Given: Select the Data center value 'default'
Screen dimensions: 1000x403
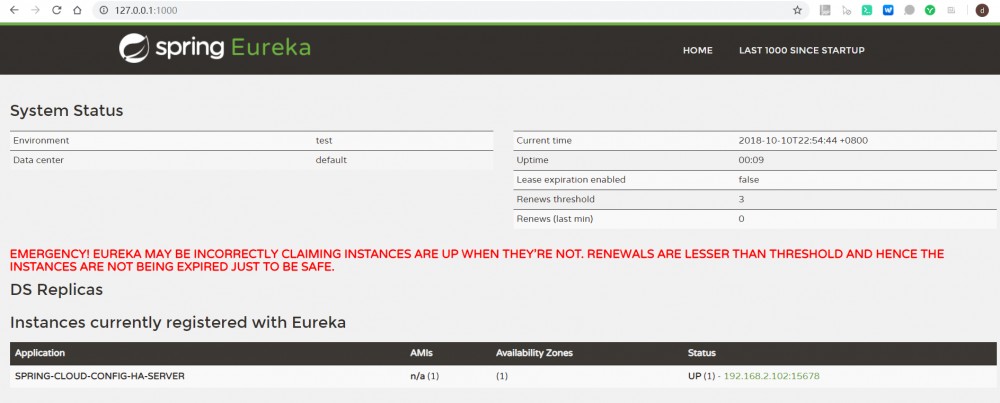Looking at the screenshot, I should pyautogui.click(x=331, y=160).
